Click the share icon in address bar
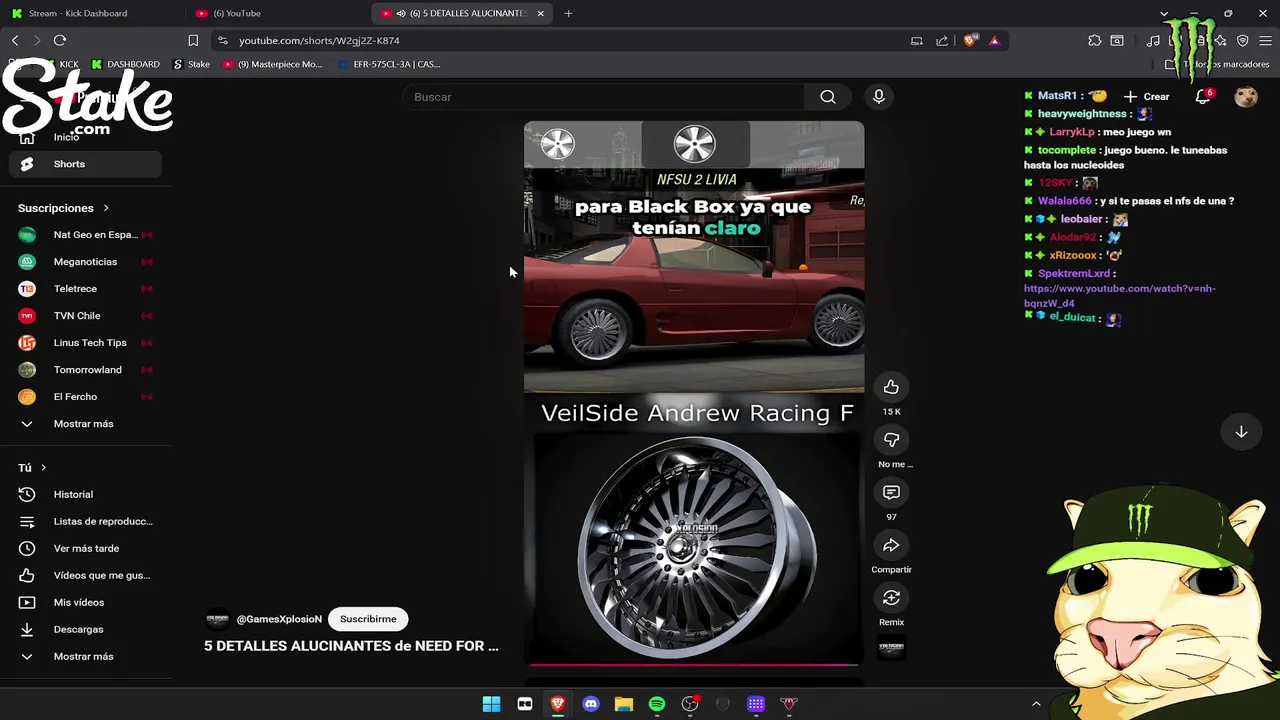Image resolution: width=1280 pixels, height=720 pixels. 942,41
